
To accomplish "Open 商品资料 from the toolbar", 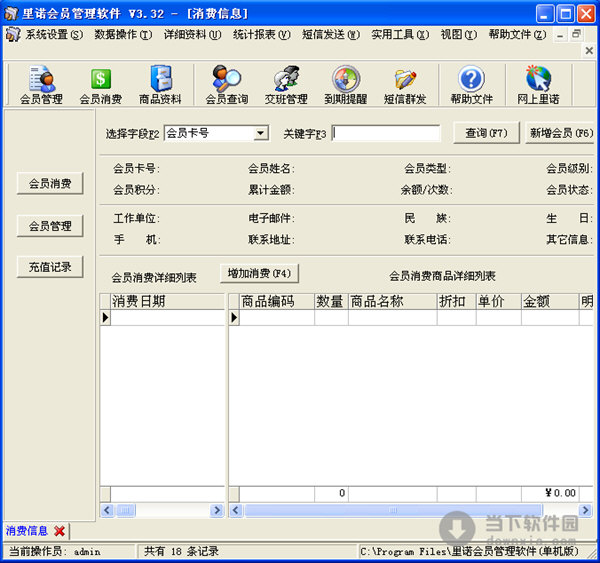I will [x=160, y=84].
